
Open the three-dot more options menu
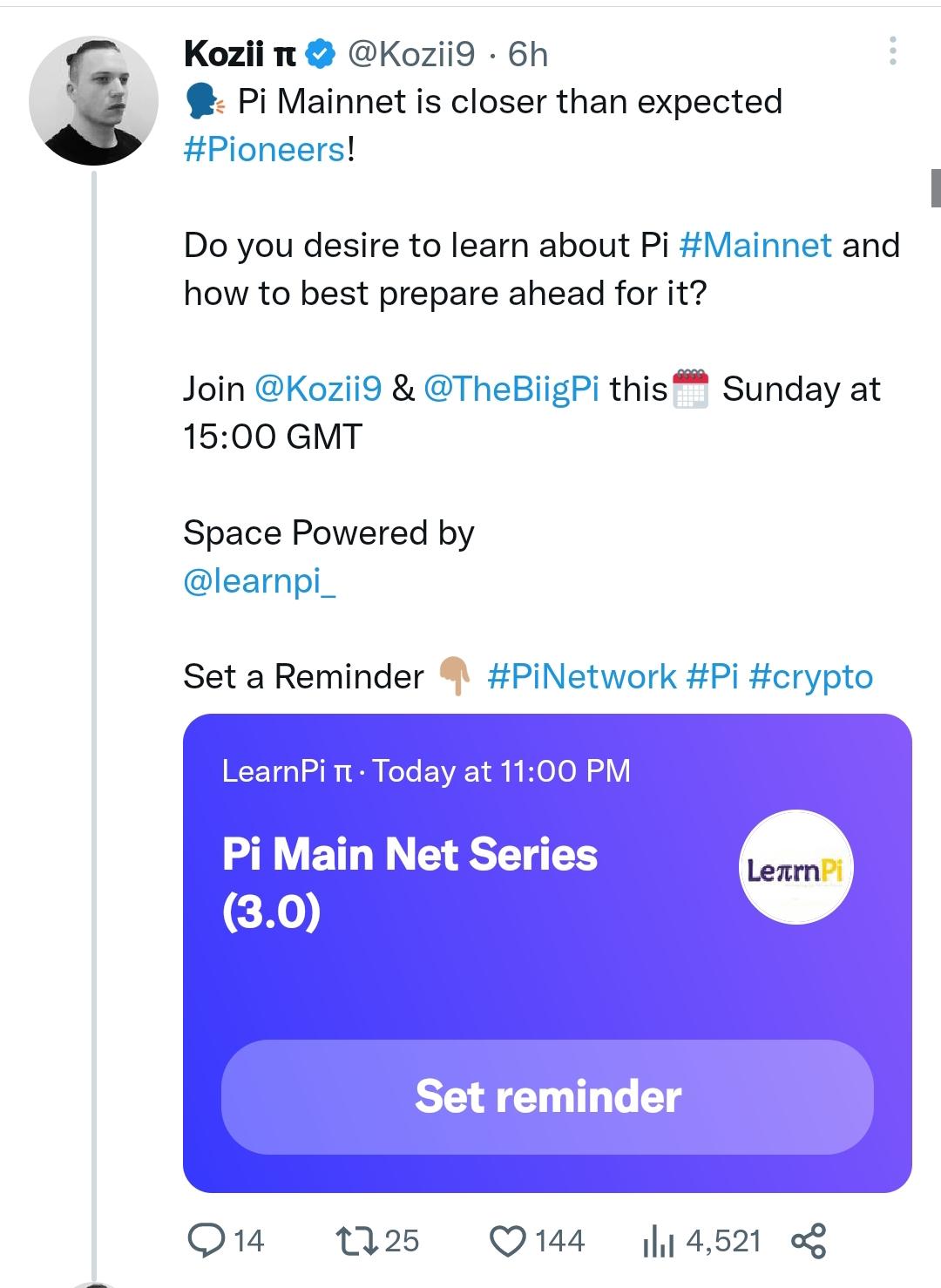click(x=892, y=51)
